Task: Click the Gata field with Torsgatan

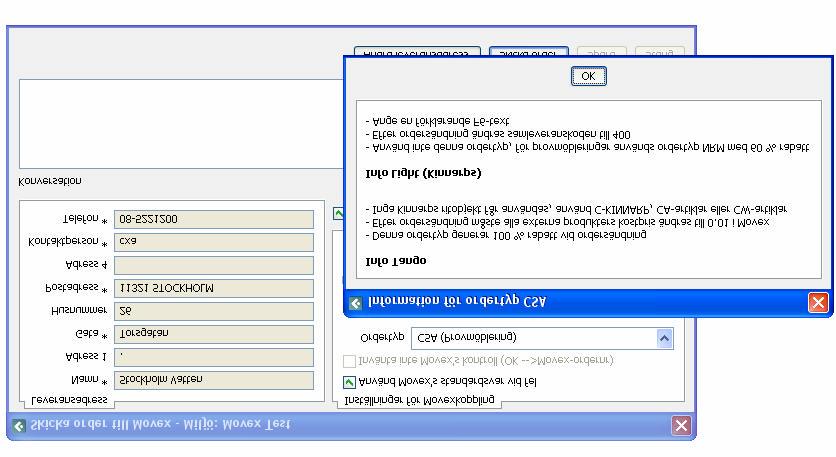Action: coord(214,334)
